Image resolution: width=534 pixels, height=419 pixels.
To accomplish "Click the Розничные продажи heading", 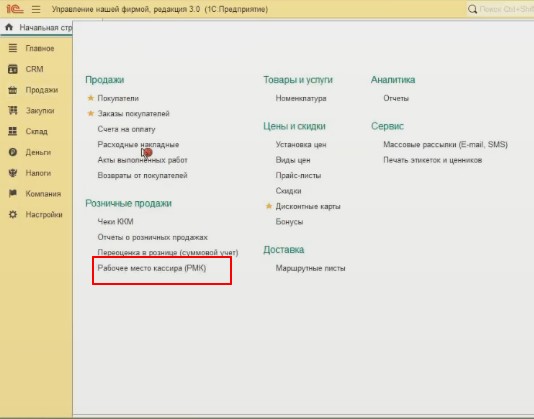I will point(128,203).
